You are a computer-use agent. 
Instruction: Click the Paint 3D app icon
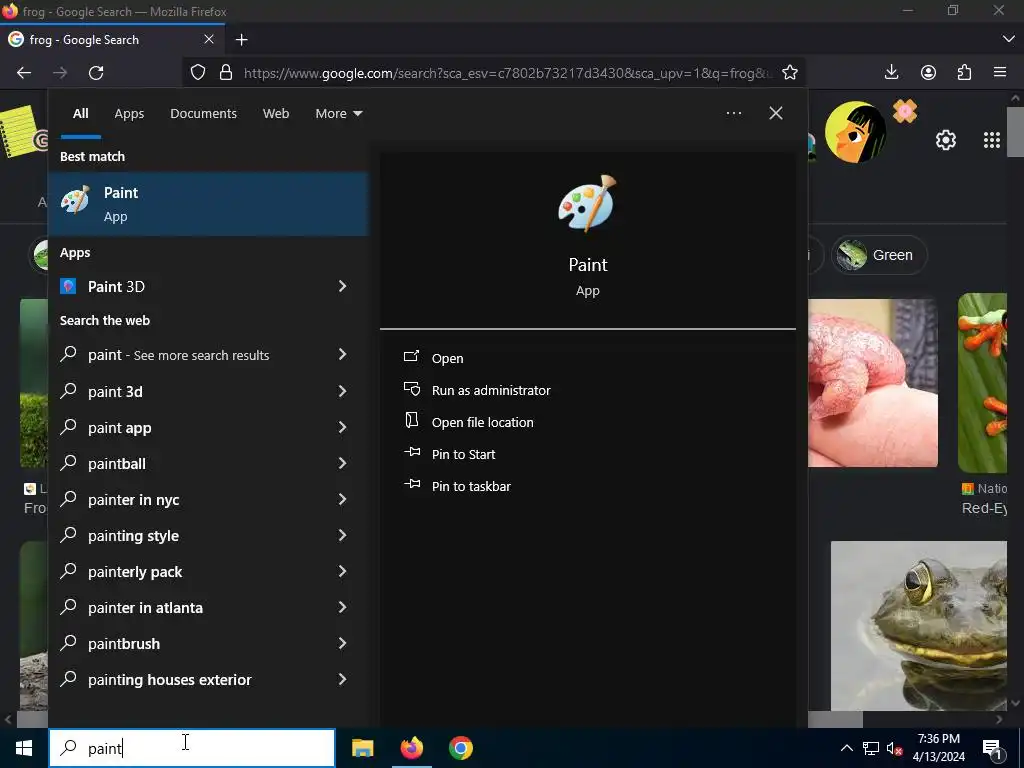68,286
